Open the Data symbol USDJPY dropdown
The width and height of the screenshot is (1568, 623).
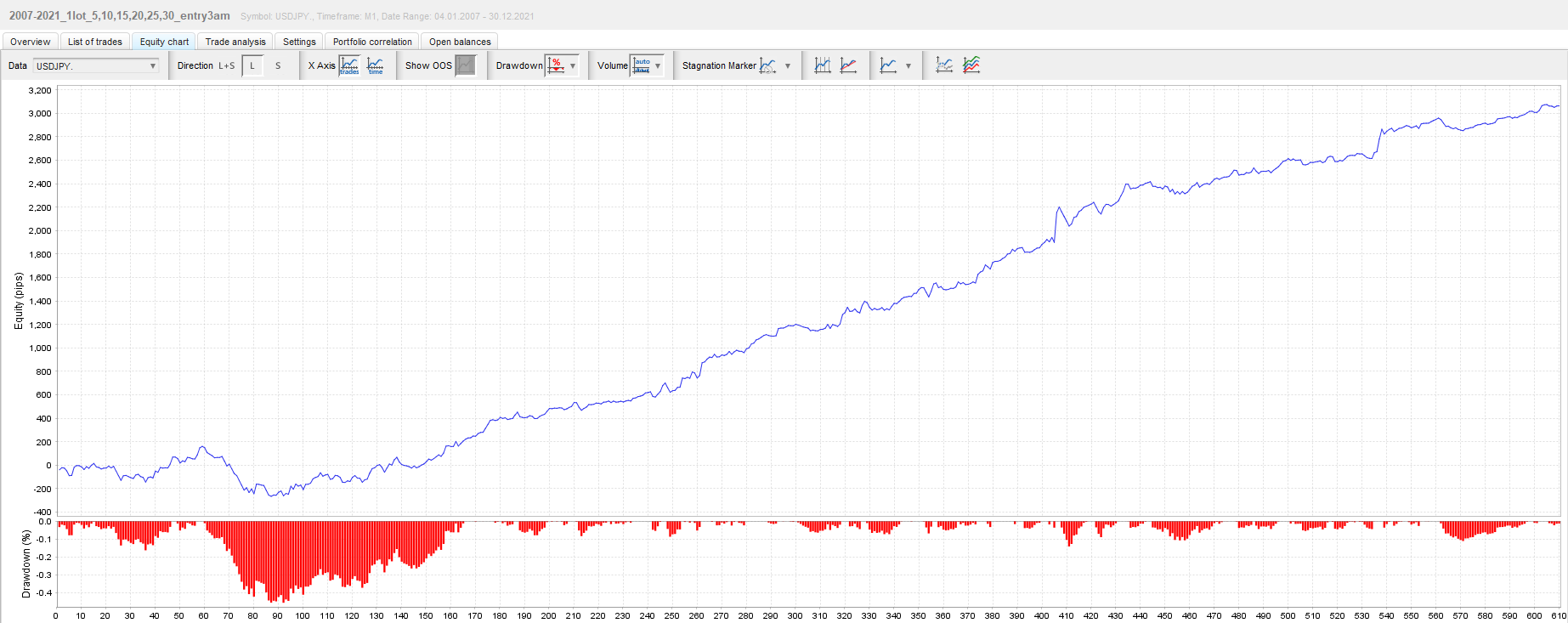click(x=96, y=65)
